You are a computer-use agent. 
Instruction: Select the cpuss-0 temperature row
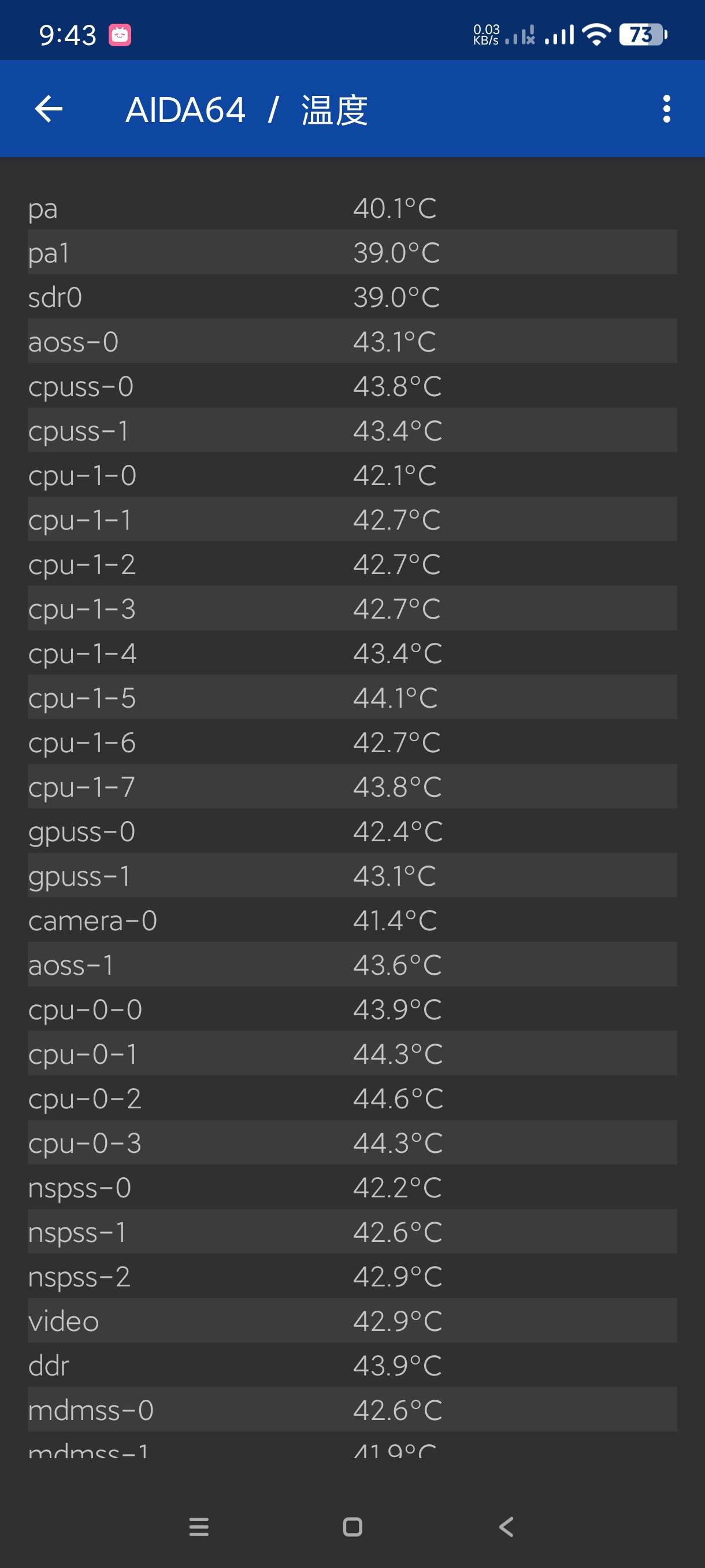tap(352, 386)
